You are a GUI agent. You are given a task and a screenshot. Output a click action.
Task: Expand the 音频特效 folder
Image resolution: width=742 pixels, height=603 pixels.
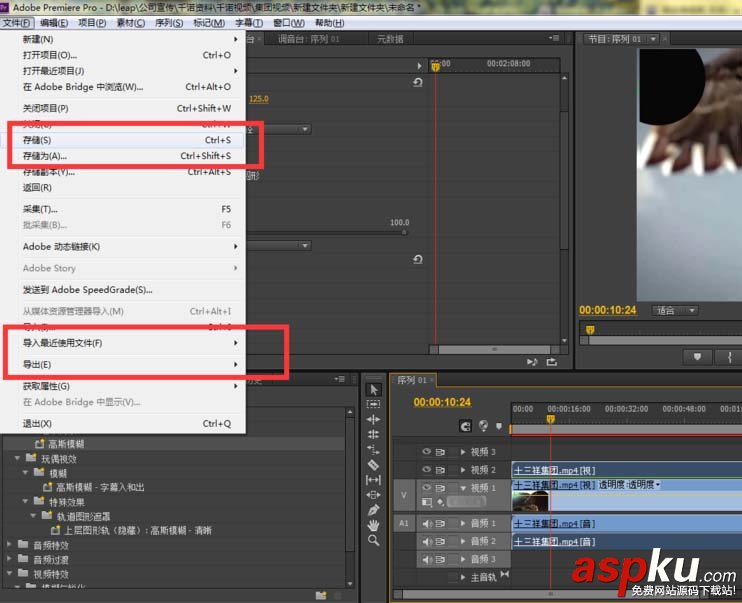click(9, 545)
